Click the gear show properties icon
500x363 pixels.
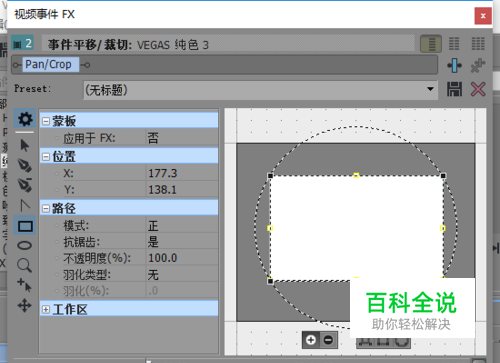pyautogui.click(x=25, y=119)
